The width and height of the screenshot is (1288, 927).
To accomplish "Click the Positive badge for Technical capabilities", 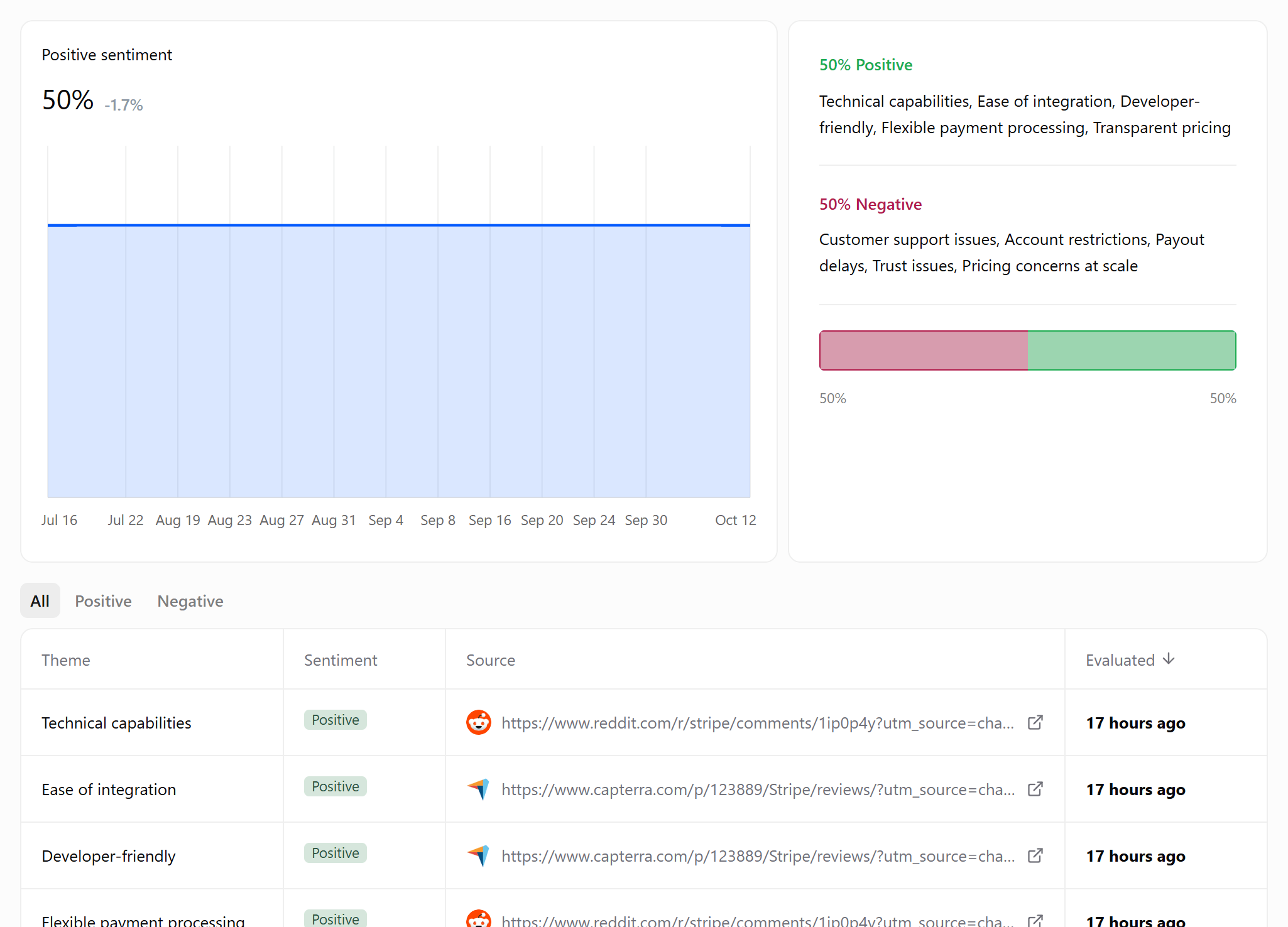I will point(336,720).
